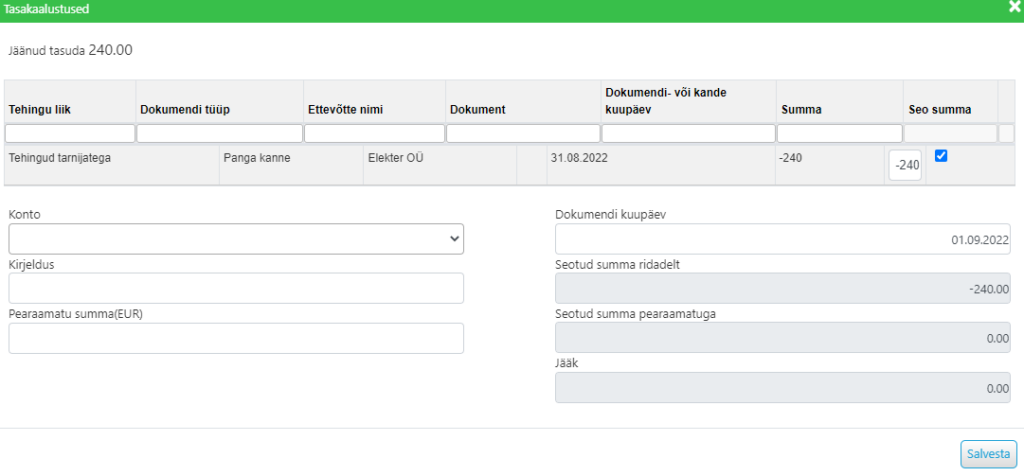Click the Seo summa -240 amount box
This screenshot has height=476, width=1024.
pyautogui.click(x=905, y=165)
